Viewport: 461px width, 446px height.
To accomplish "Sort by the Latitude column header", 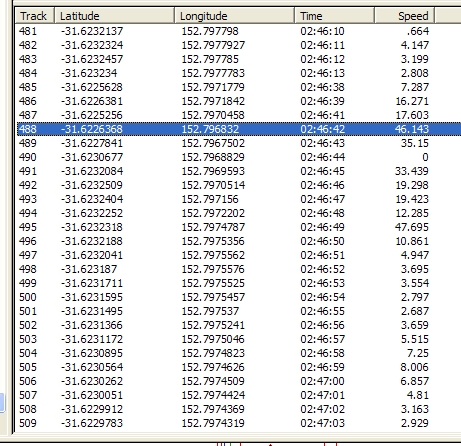I will click(115, 16).
